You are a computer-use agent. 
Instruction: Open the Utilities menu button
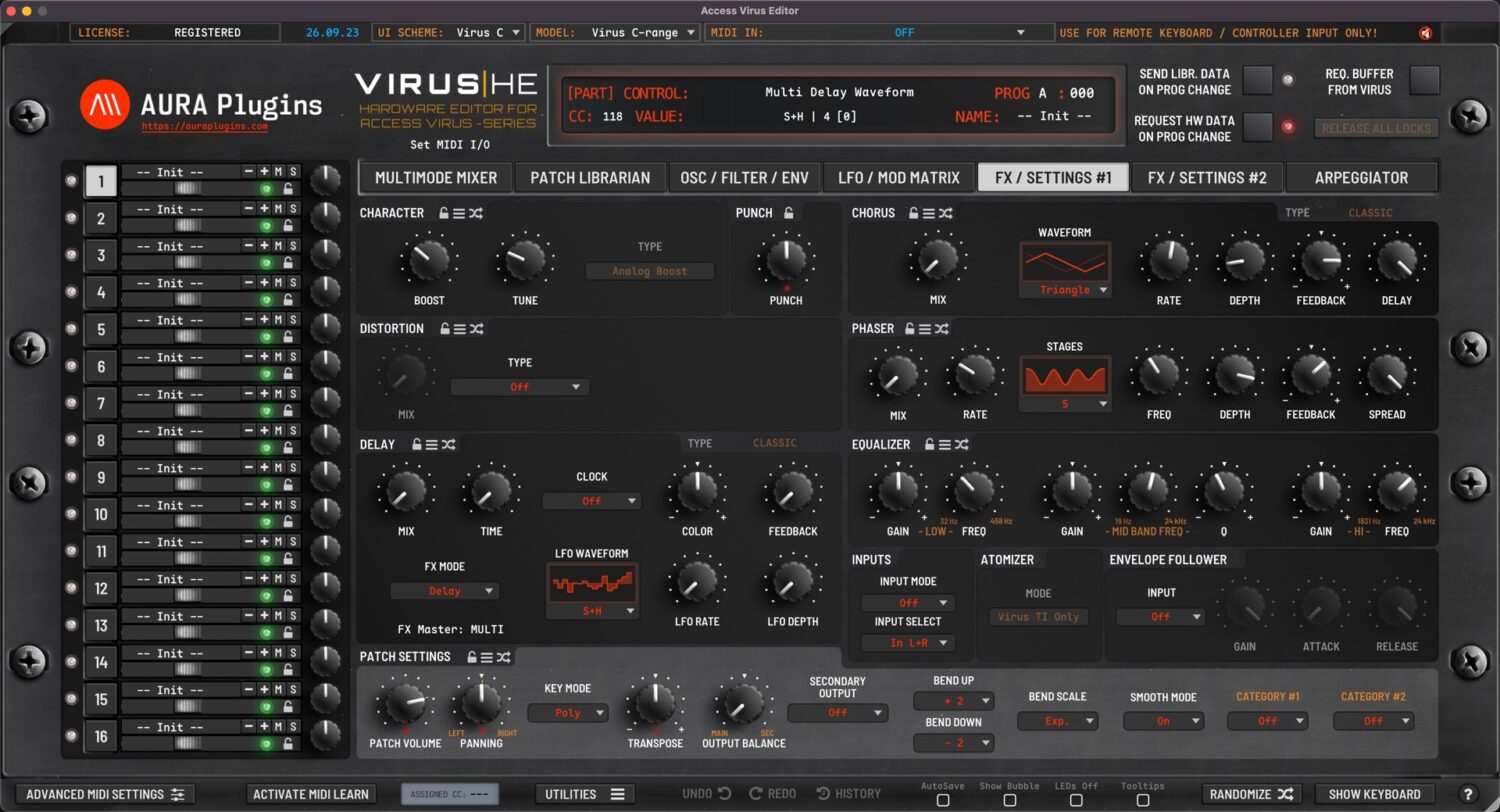[x=584, y=794]
